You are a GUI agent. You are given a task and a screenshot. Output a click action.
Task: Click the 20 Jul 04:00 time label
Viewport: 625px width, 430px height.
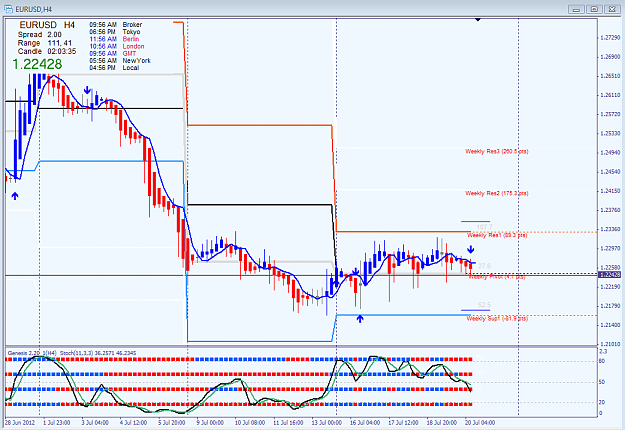click(480, 423)
